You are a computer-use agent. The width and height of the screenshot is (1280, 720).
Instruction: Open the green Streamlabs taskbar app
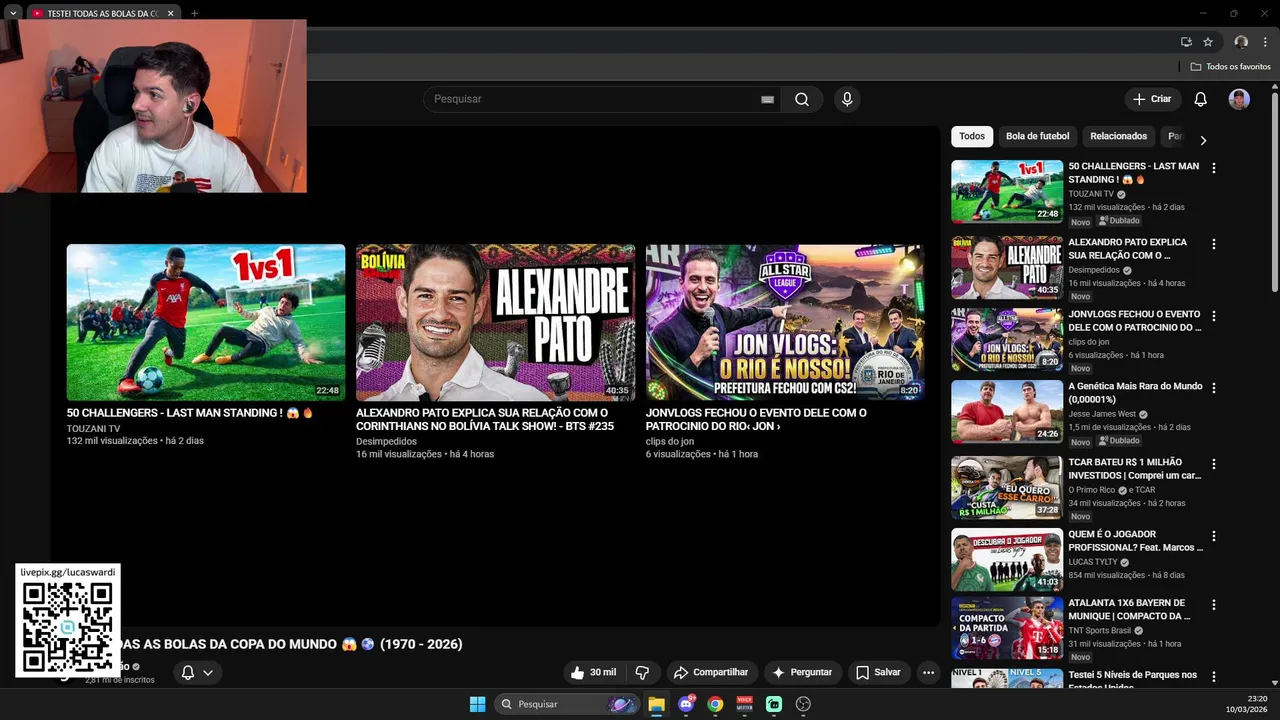[x=774, y=704]
